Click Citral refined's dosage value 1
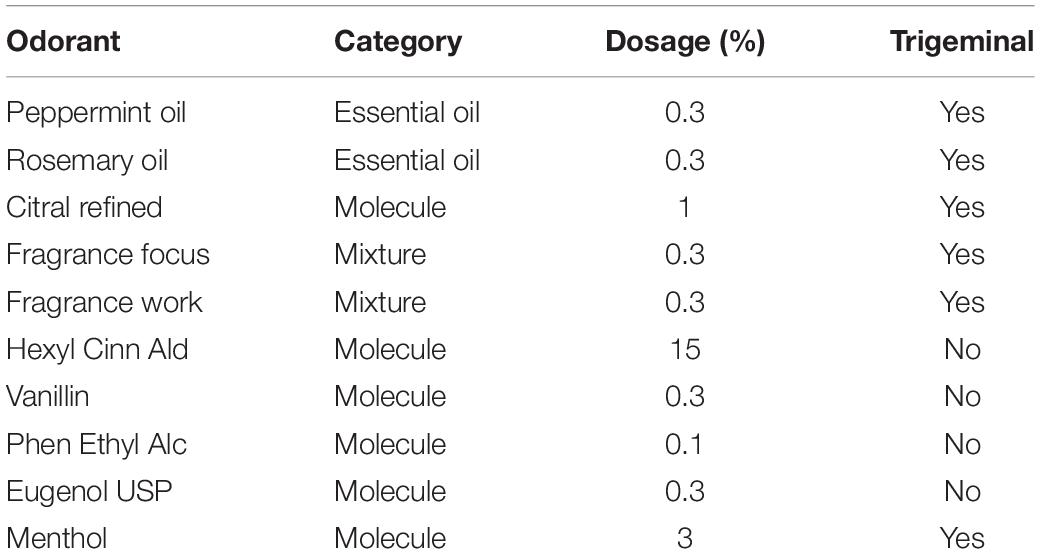 click(684, 207)
